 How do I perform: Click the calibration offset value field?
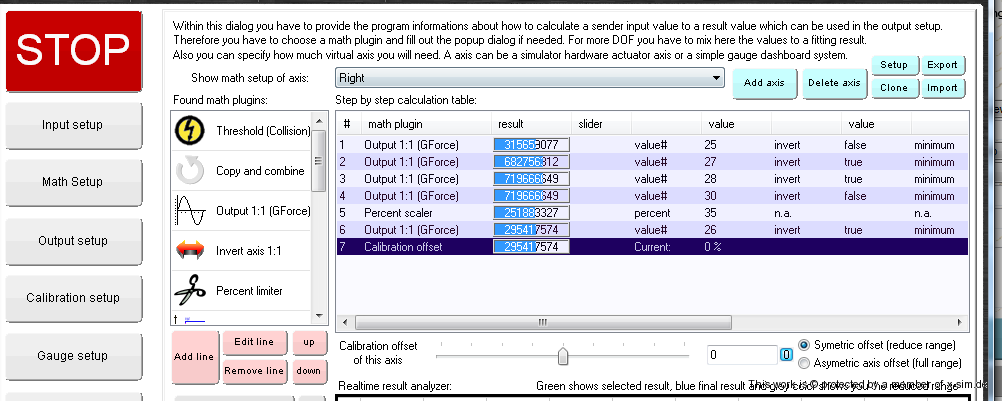[741, 355]
